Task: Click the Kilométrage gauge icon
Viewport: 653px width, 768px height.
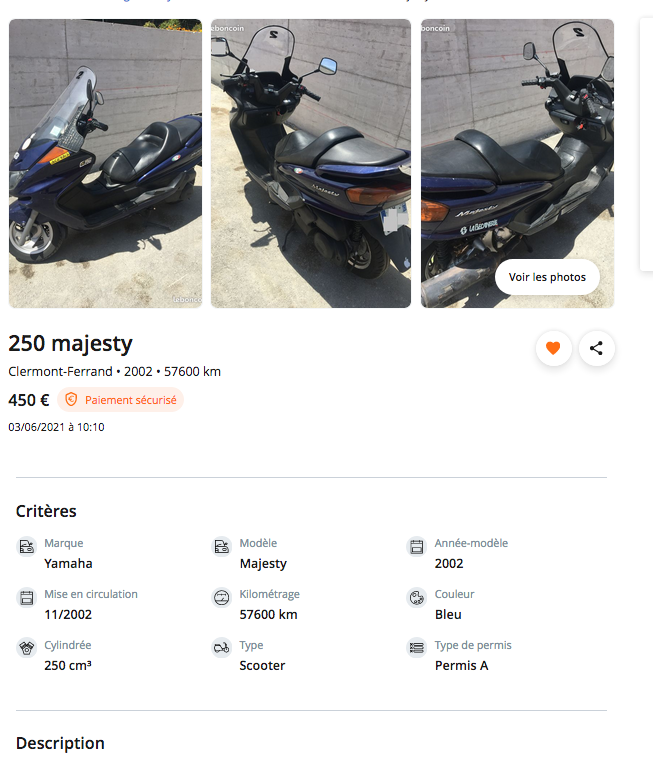Action: point(222,598)
